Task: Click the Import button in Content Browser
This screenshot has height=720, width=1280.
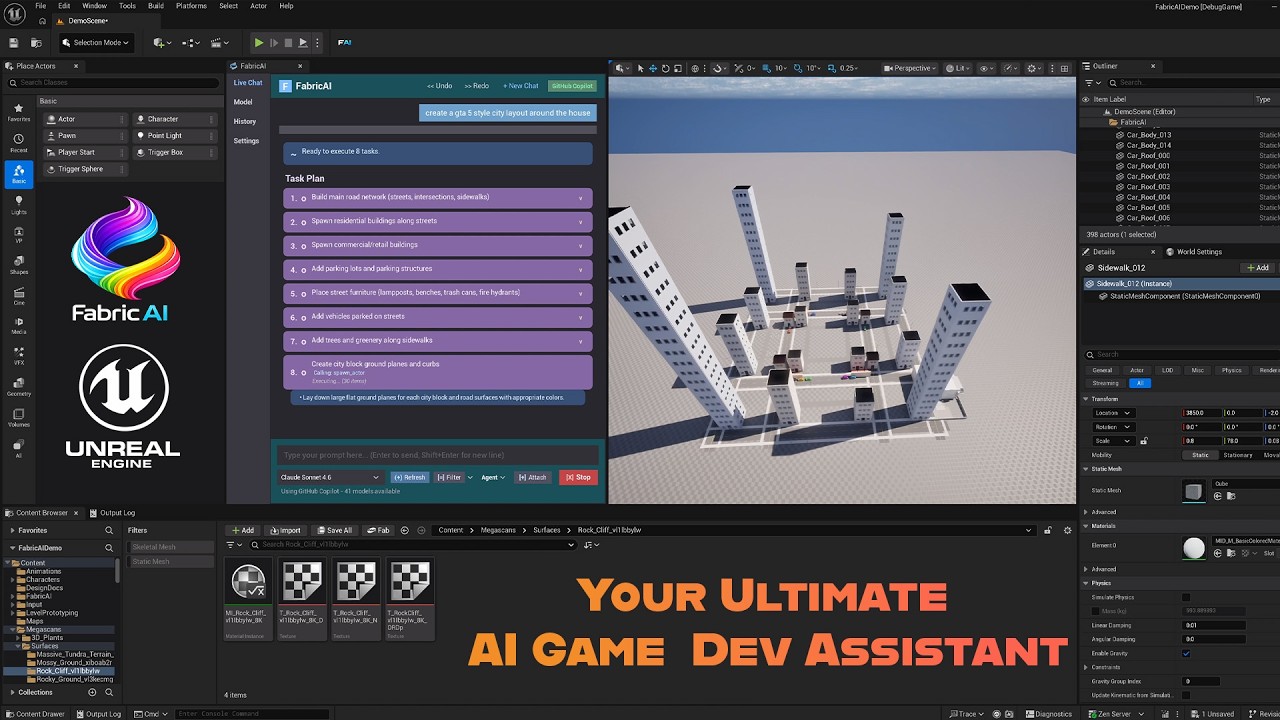Action: click(286, 530)
